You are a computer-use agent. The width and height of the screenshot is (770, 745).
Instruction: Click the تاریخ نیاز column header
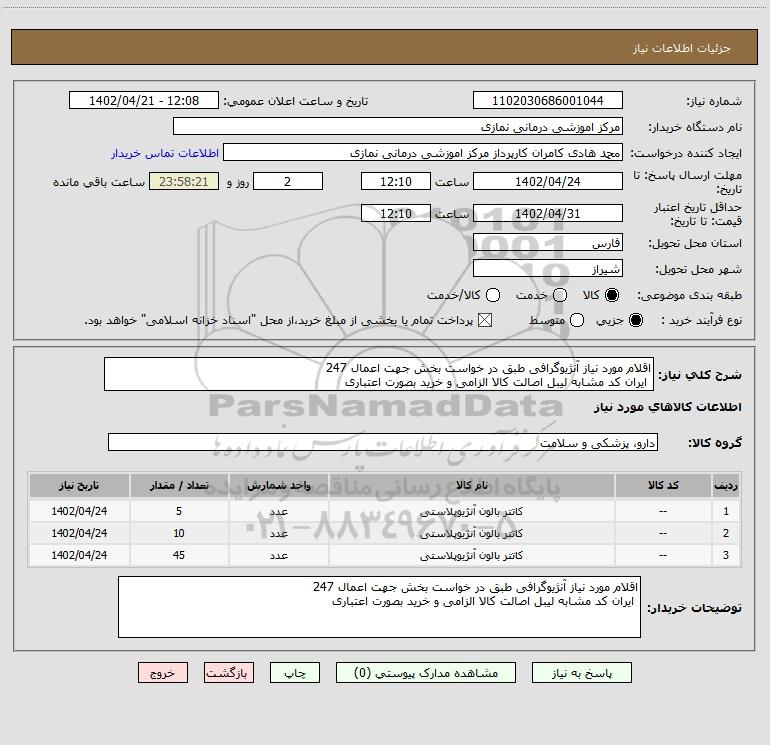click(79, 485)
